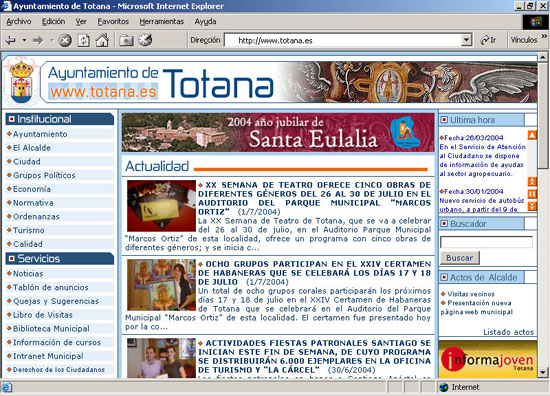
Task: Open the Listado actos link
Action: [509, 332]
